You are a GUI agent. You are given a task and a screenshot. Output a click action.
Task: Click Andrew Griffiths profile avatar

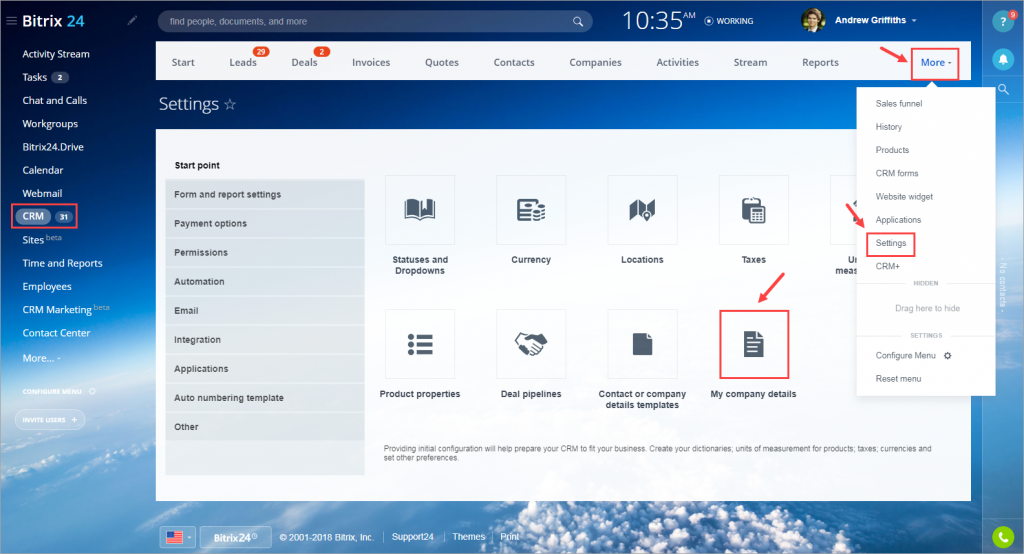813,20
